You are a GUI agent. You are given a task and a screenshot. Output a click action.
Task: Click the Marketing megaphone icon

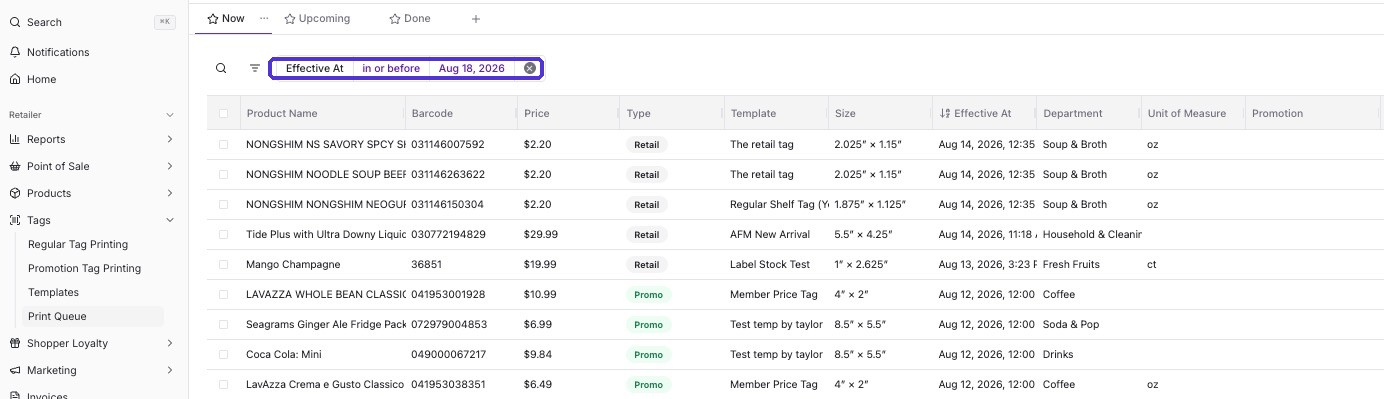click(x=15, y=370)
